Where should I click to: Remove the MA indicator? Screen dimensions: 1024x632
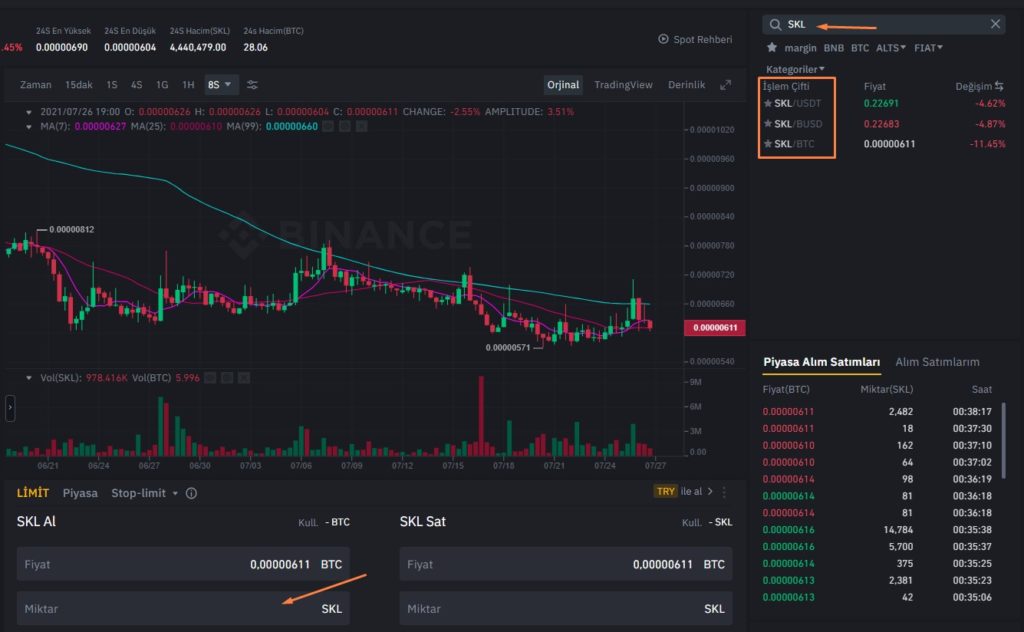coord(361,126)
